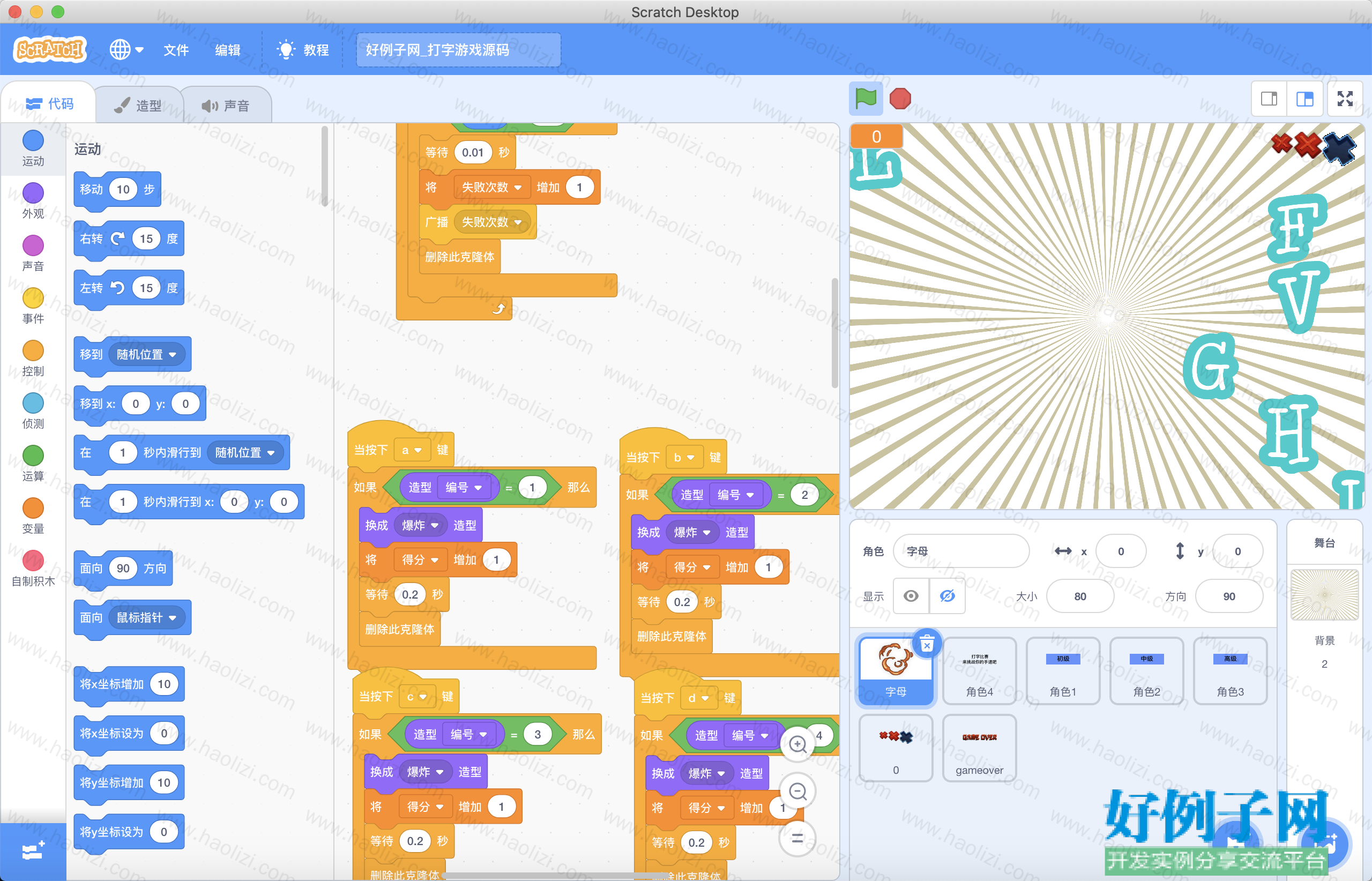The width and height of the screenshot is (1372, 881).
Task: Show the sprite with eye icon
Action: (x=912, y=596)
